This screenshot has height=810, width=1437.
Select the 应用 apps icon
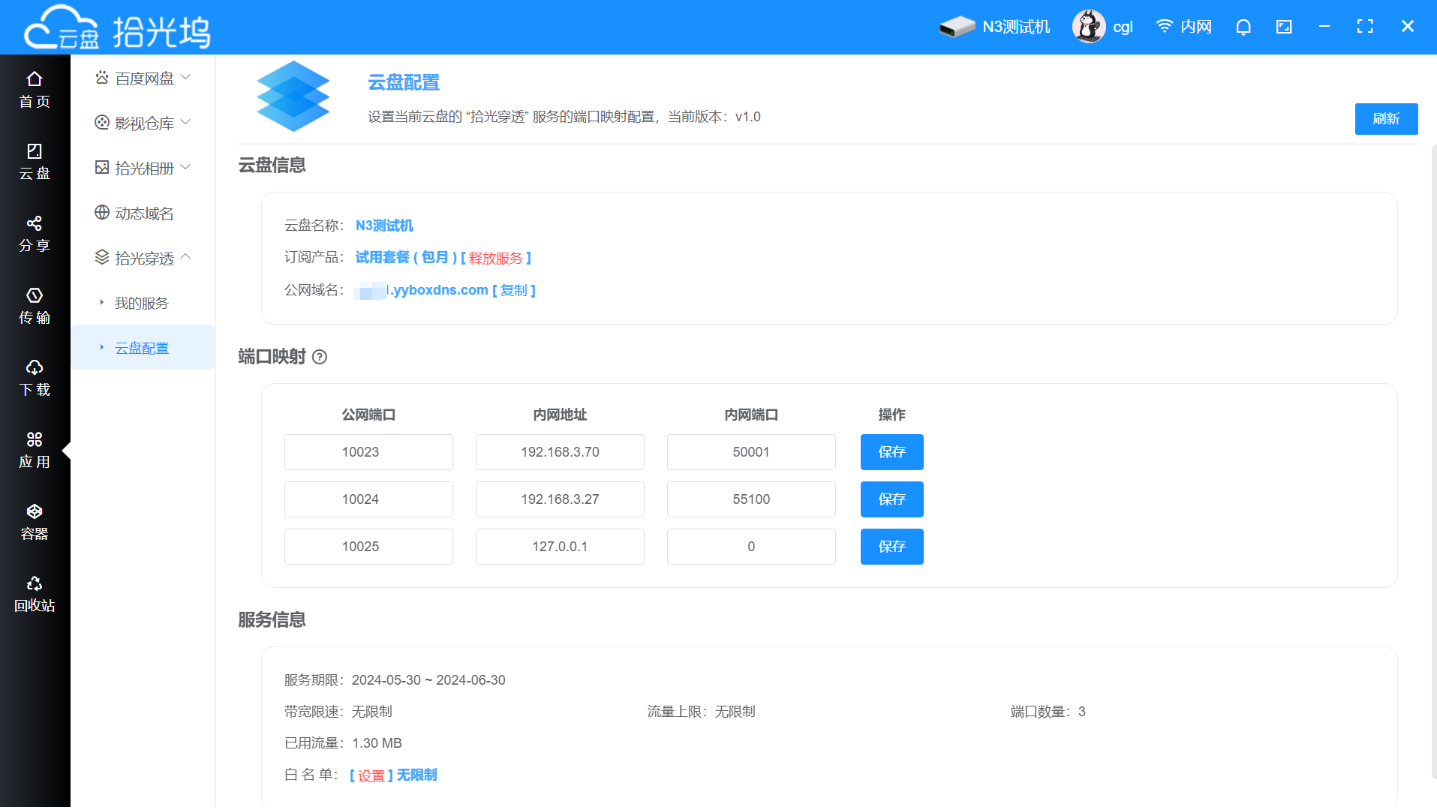click(35, 439)
